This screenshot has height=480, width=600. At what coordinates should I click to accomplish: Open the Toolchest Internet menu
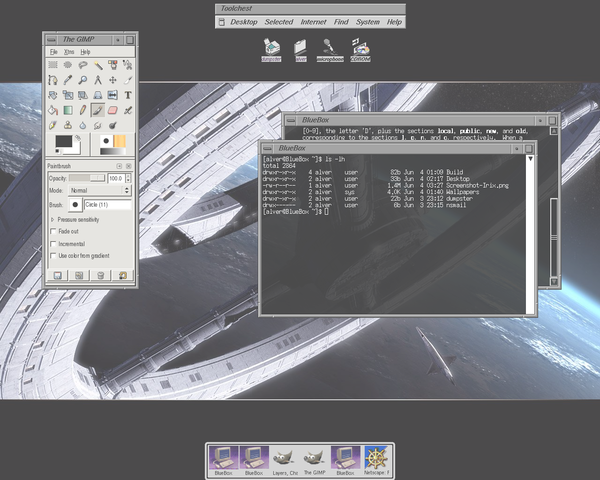[x=313, y=22]
